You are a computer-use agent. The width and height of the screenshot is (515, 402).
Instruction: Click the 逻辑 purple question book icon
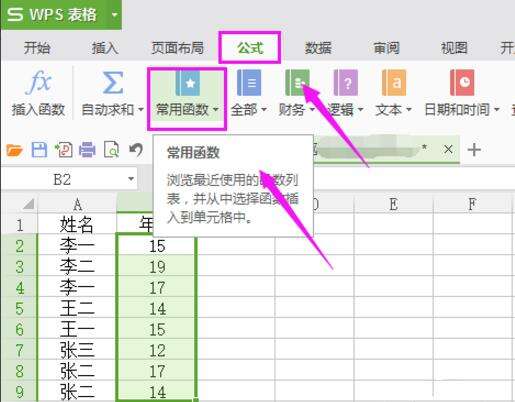click(345, 82)
